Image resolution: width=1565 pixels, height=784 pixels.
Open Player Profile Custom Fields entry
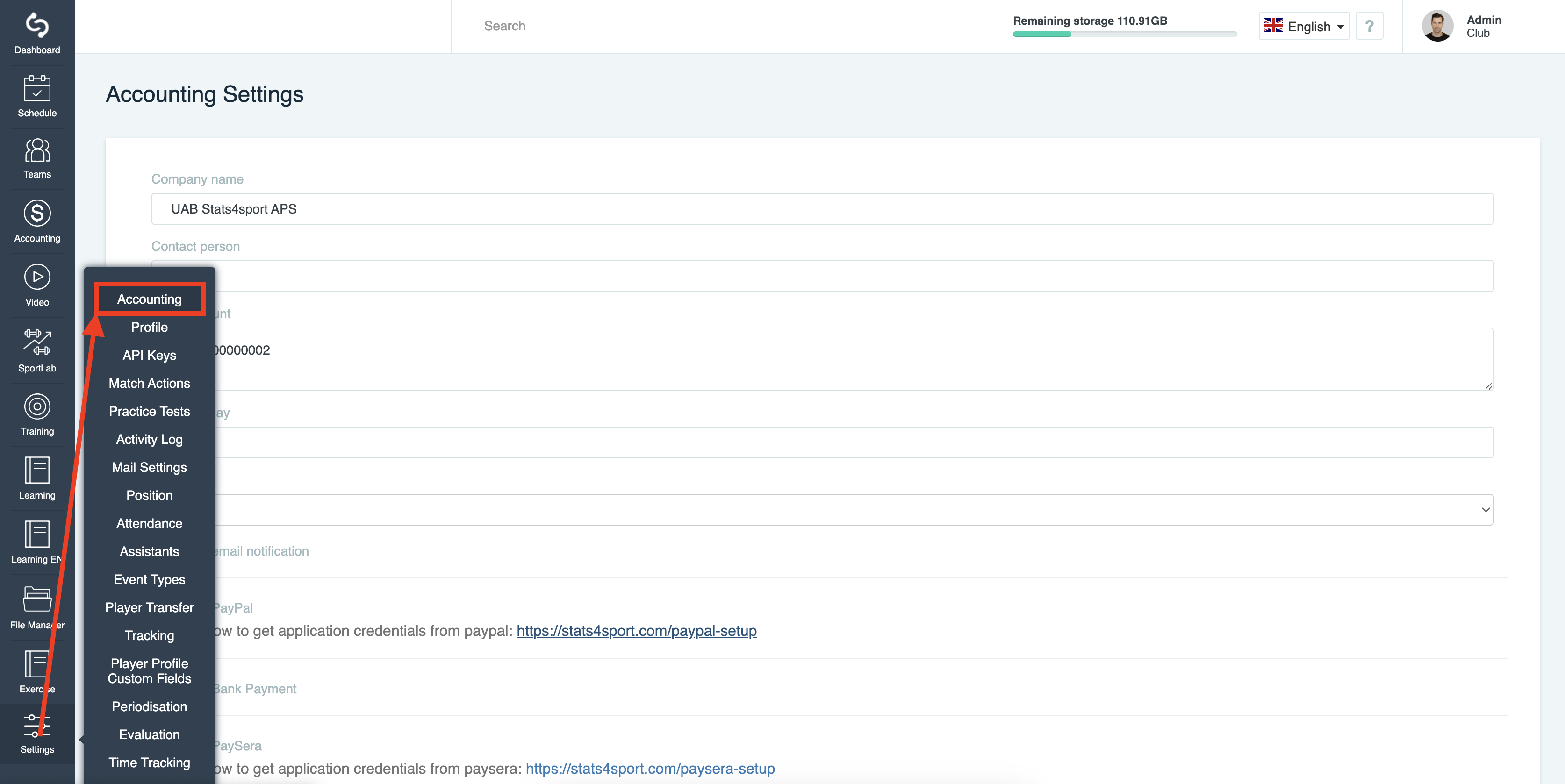[150, 671]
